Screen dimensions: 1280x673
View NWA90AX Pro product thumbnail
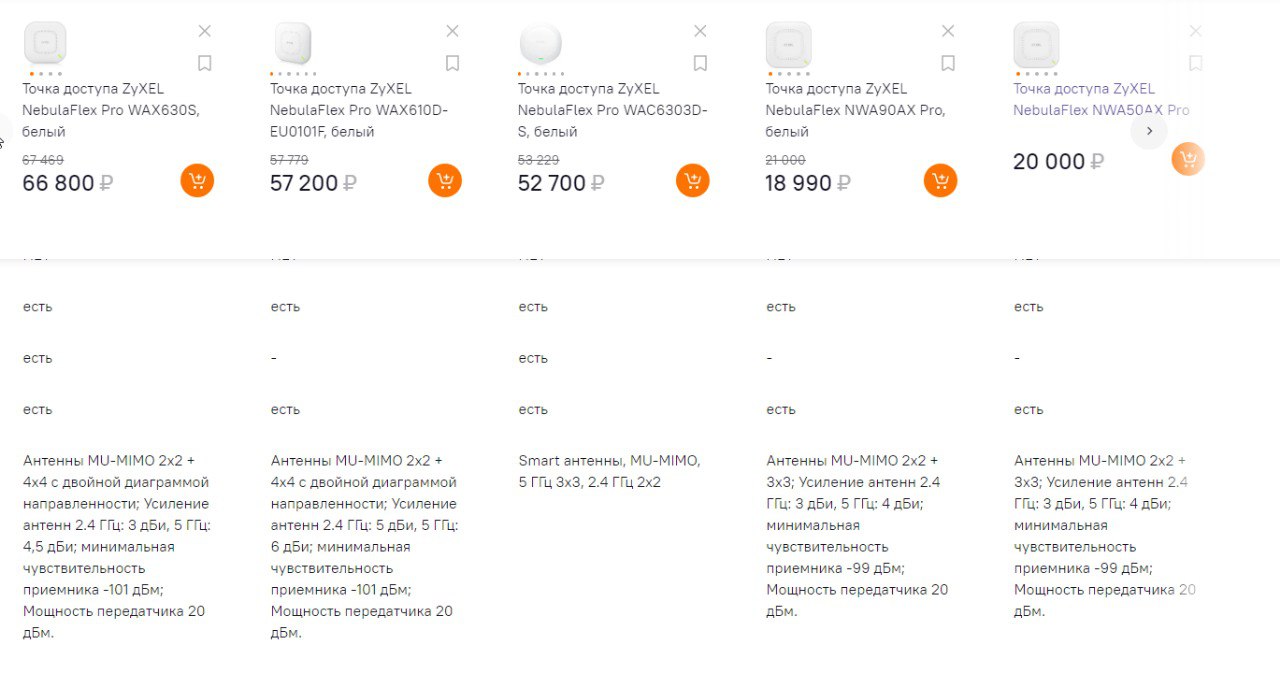[789, 45]
